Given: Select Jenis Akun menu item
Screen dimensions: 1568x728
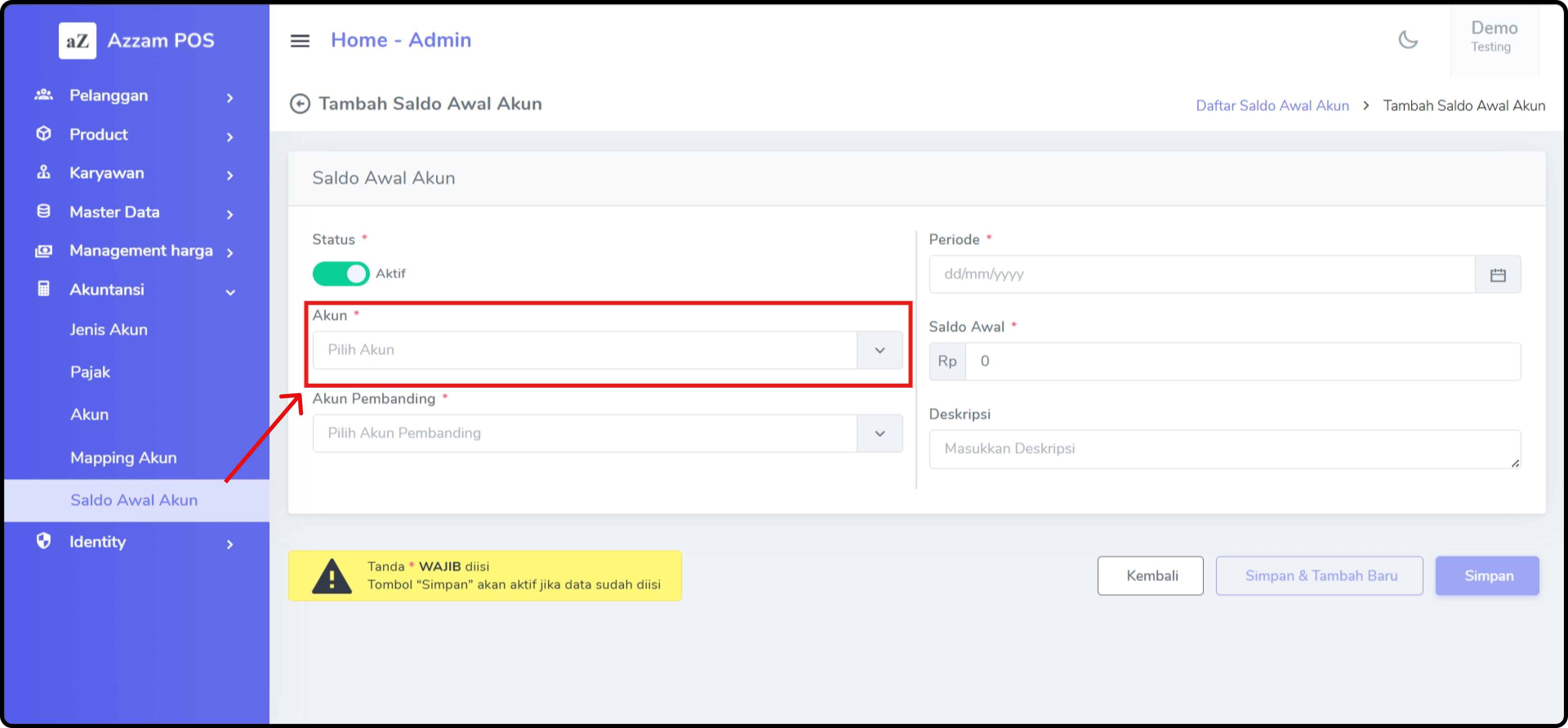Looking at the screenshot, I should tap(108, 330).
